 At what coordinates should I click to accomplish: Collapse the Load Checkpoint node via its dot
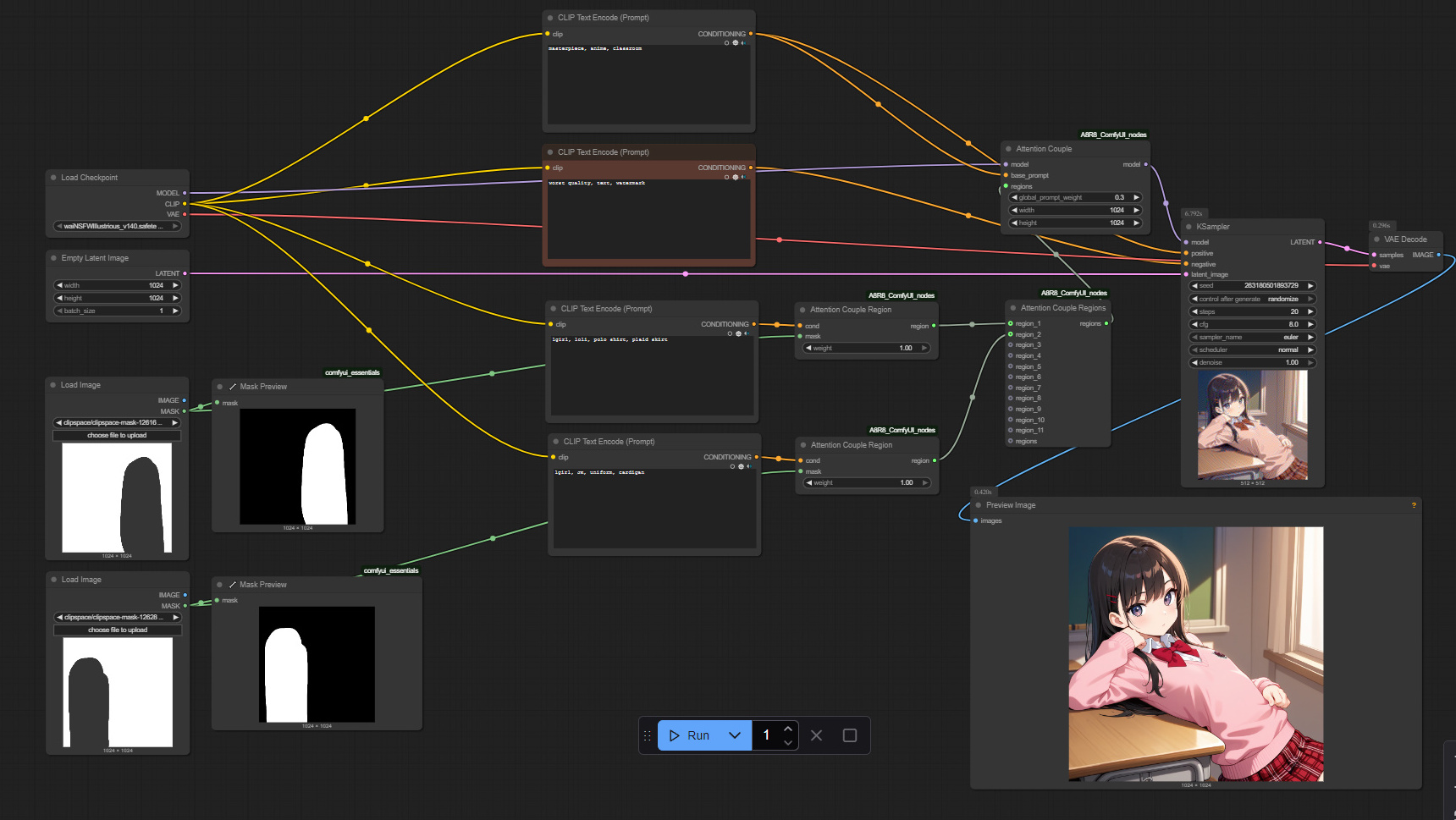click(53, 178)
